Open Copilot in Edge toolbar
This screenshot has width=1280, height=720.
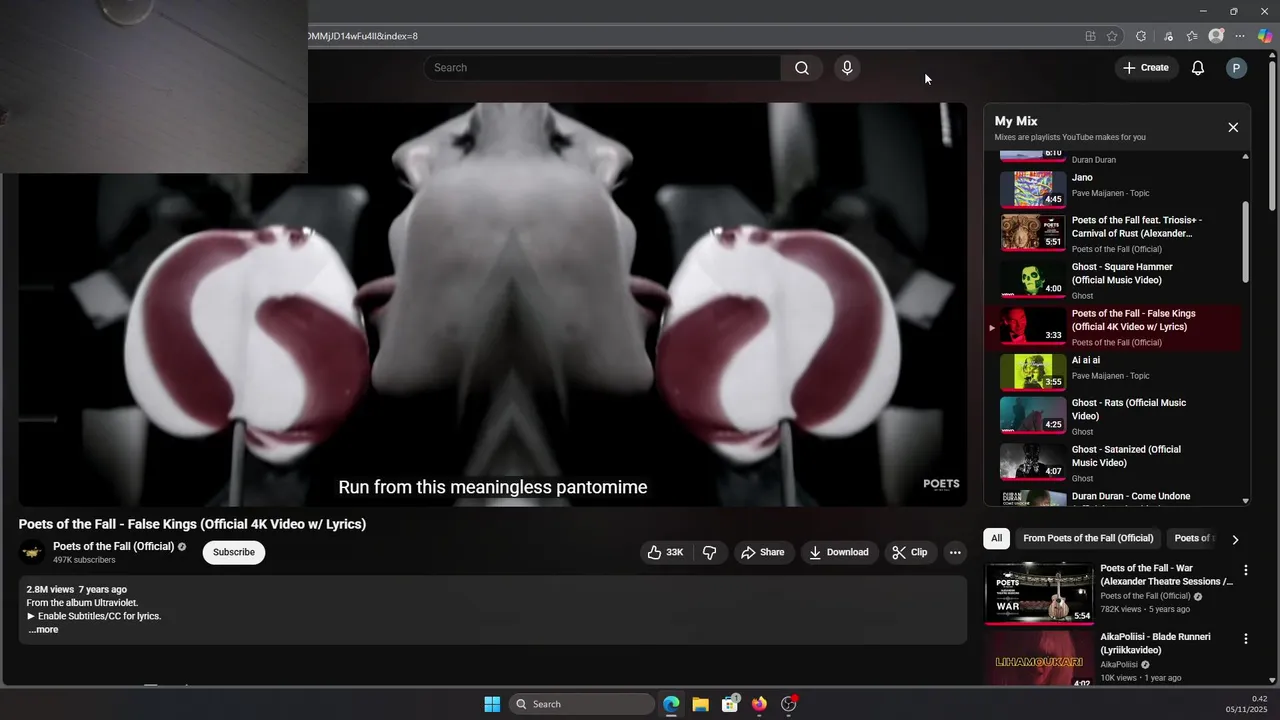[1265, 36]
